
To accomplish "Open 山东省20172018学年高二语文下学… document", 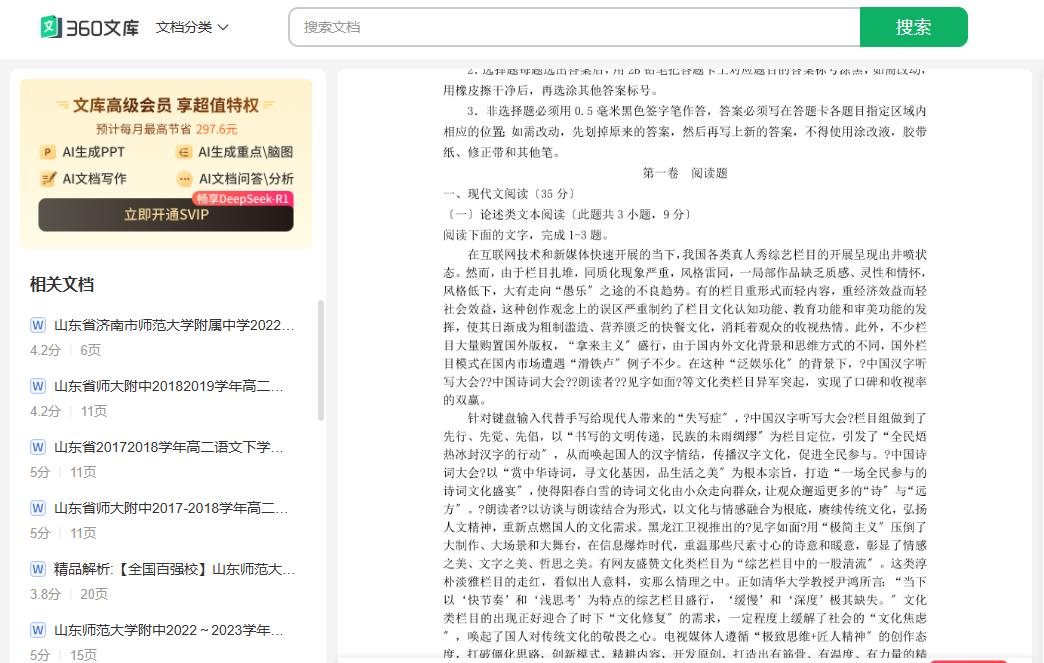I will [x=168, y=447].
